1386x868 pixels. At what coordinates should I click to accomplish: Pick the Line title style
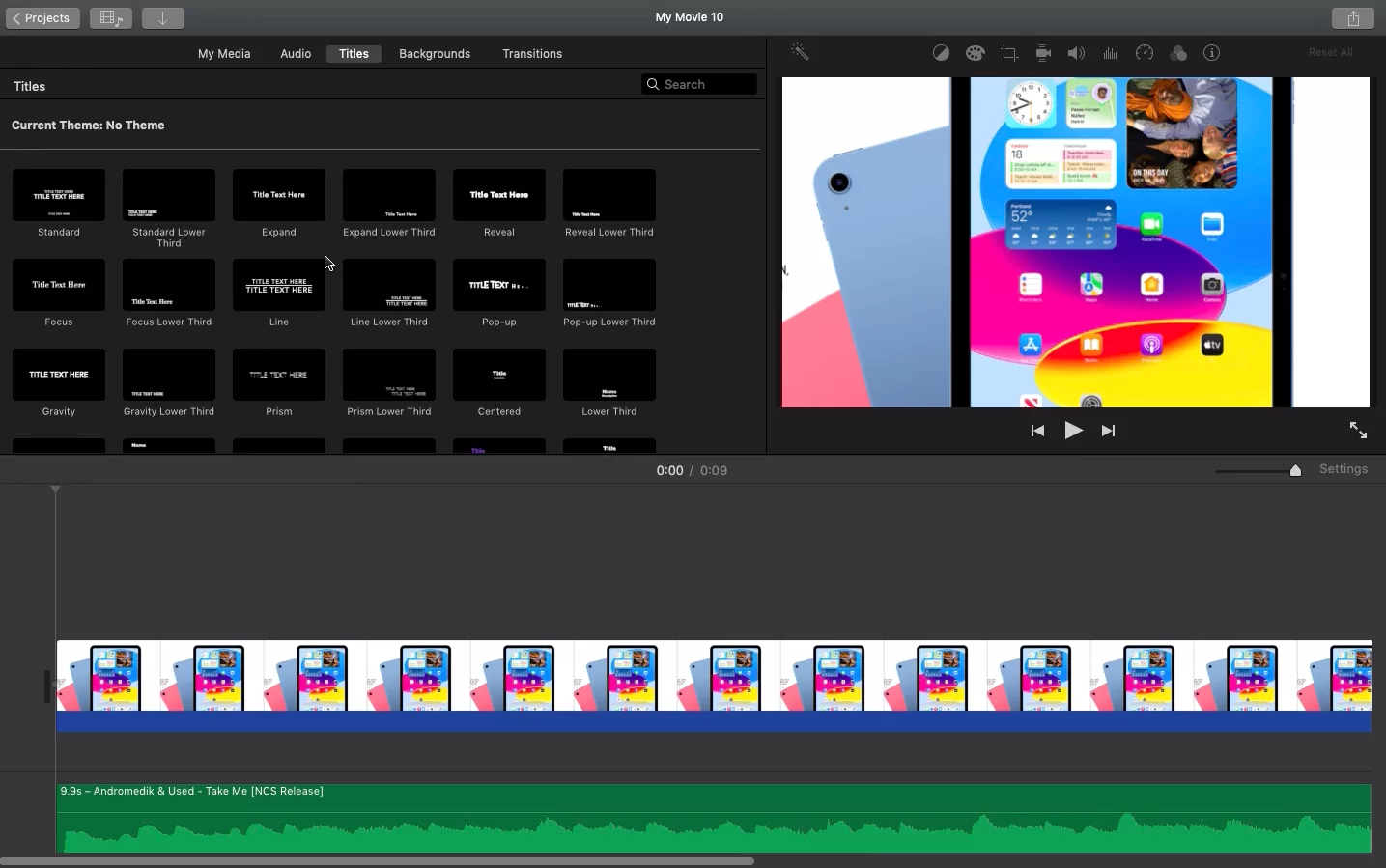(279, 286)
